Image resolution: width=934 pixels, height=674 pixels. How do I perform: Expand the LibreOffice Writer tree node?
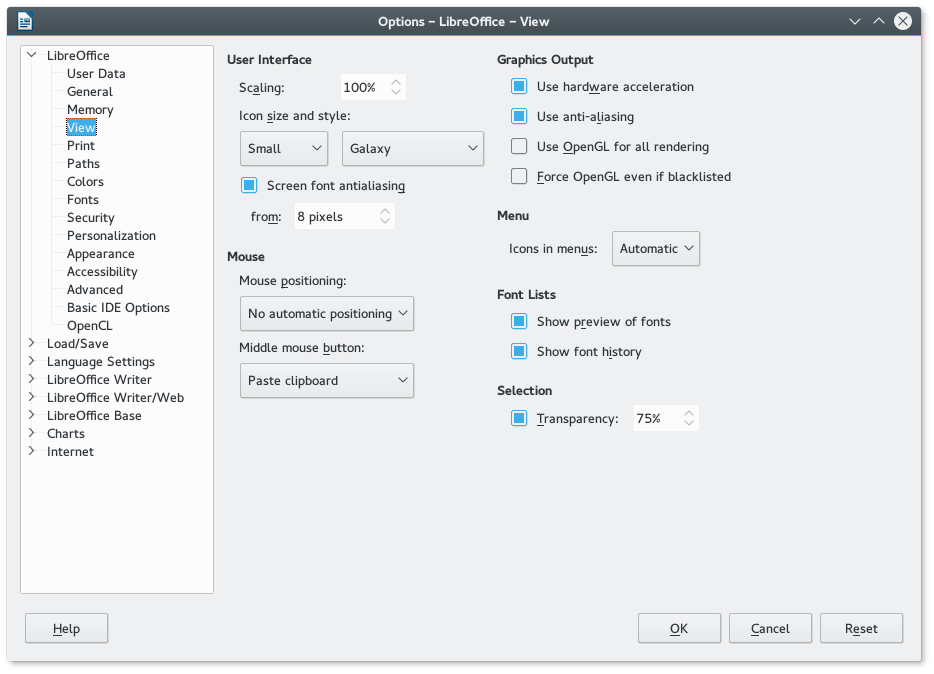[32, 379]
